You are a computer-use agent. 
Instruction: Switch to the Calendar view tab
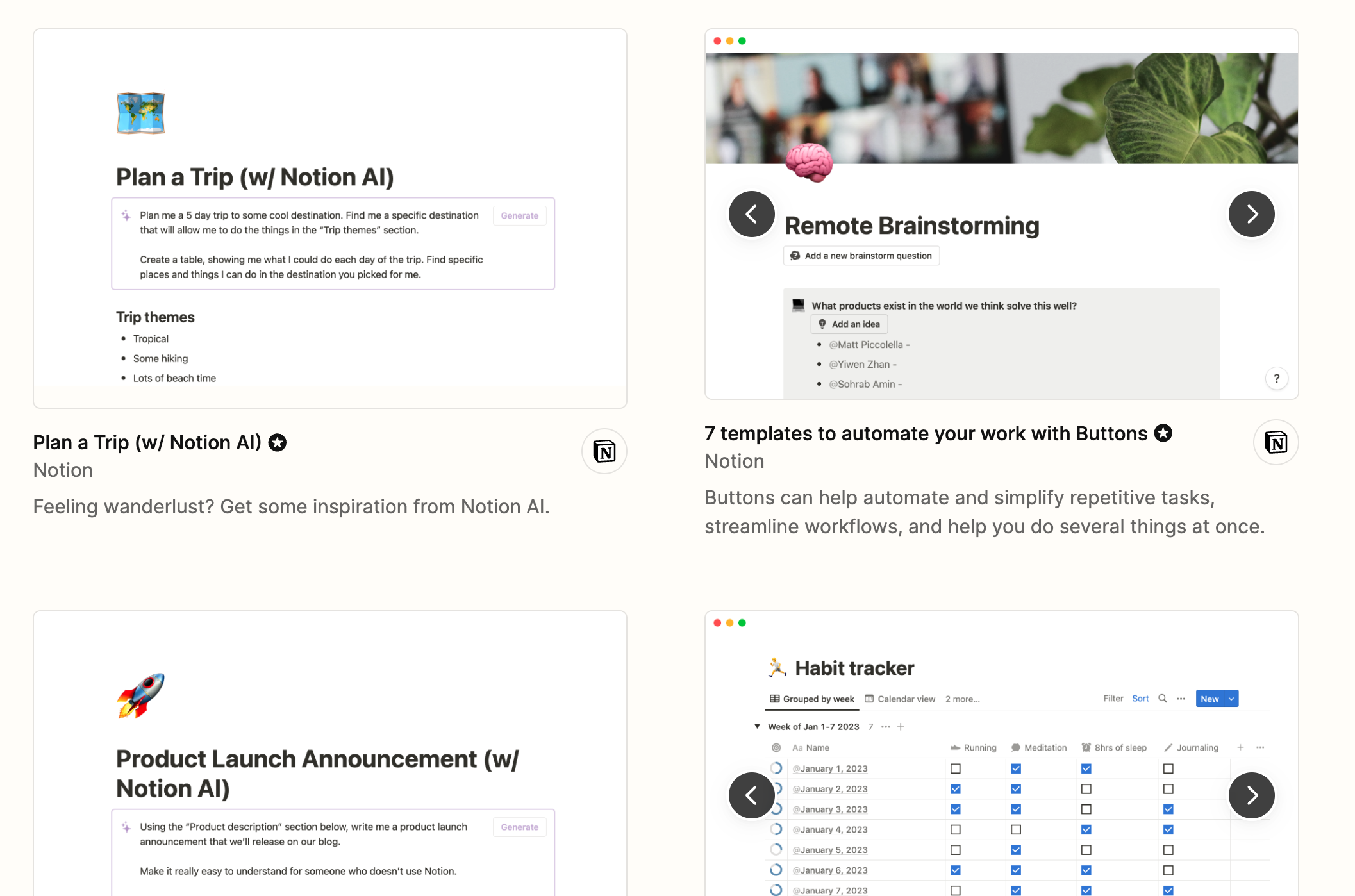(900, 699)
